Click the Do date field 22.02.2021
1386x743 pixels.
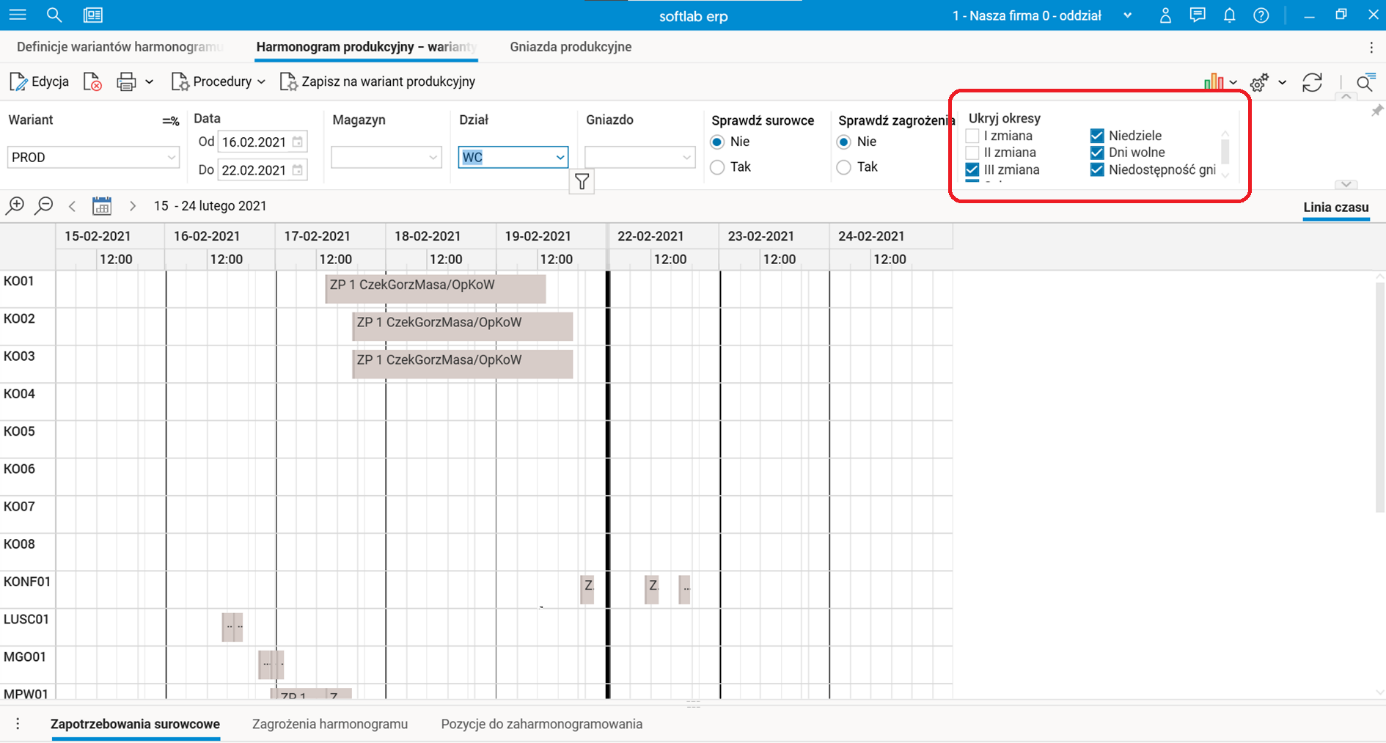click(x=263, y=170)
